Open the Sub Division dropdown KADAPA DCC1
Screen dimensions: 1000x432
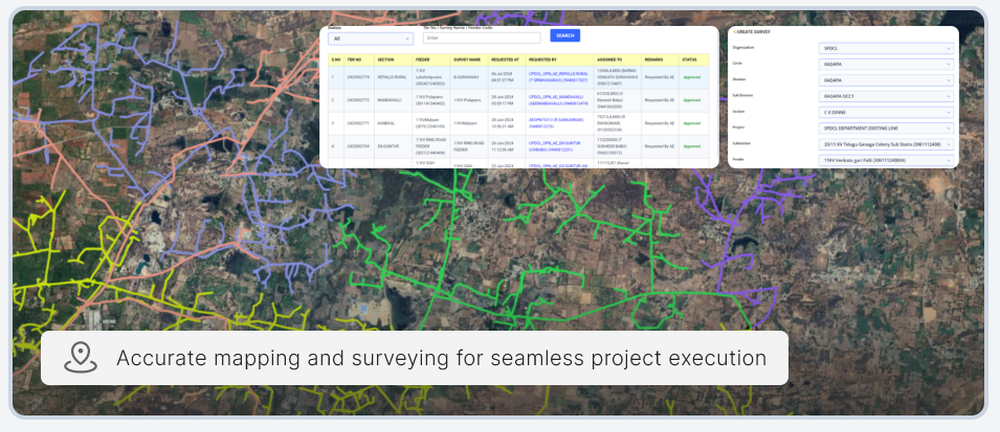click(x=886, y=96)
